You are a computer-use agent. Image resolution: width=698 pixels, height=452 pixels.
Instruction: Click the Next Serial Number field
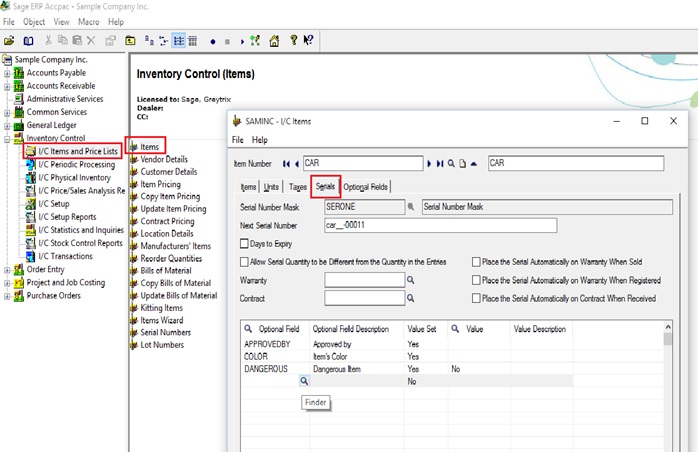tap(440, 225)
